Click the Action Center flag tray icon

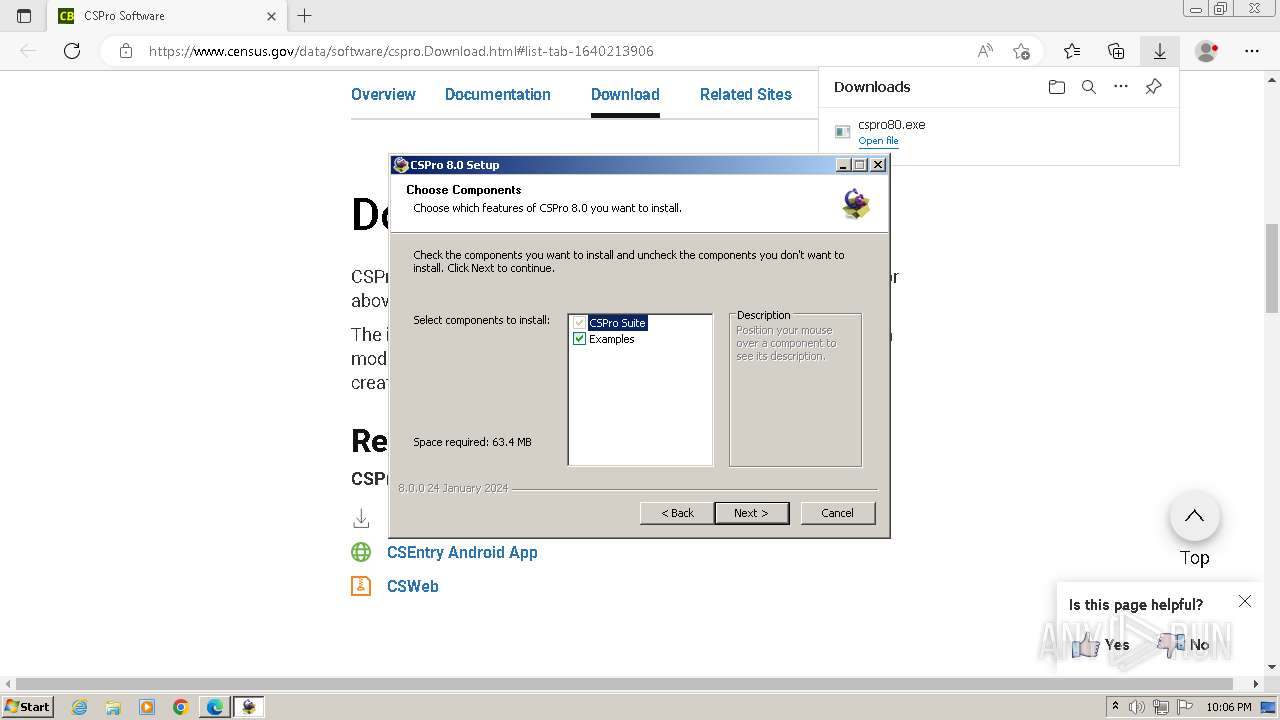(x=1183, y=707)
